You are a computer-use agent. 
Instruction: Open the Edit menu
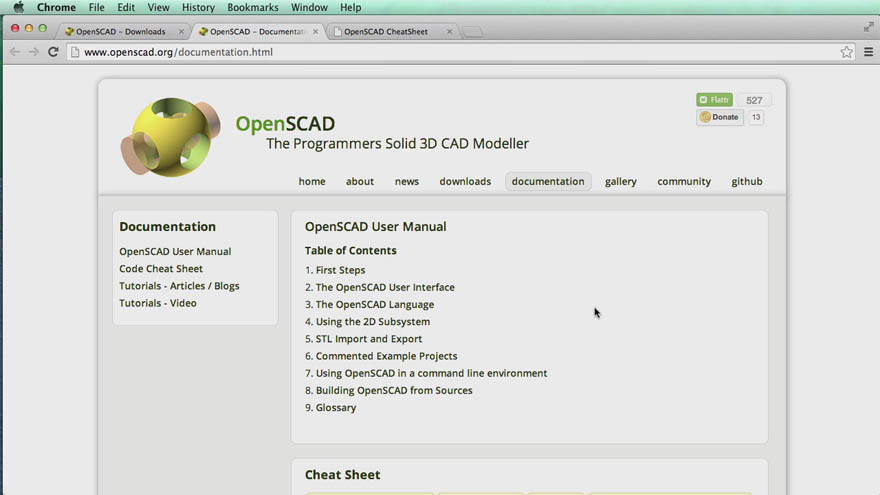(x=126, y=7)
